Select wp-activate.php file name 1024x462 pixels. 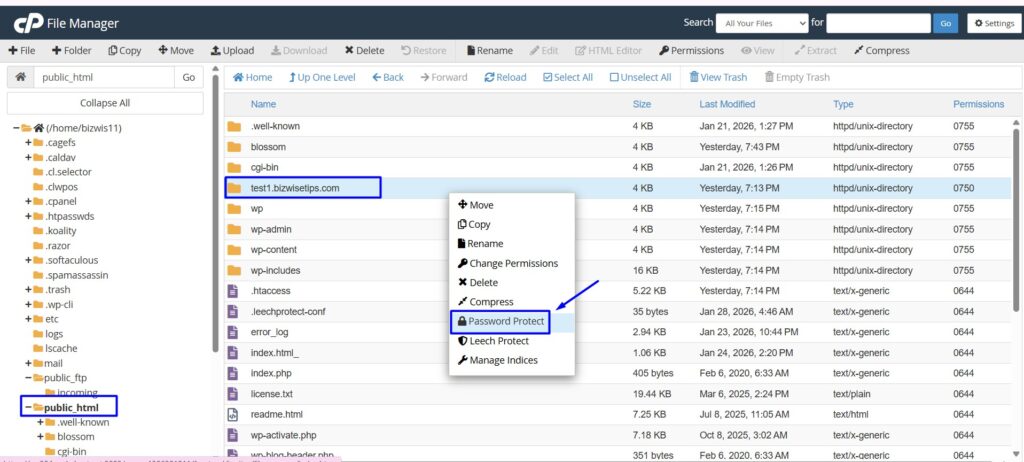[283, 435]
